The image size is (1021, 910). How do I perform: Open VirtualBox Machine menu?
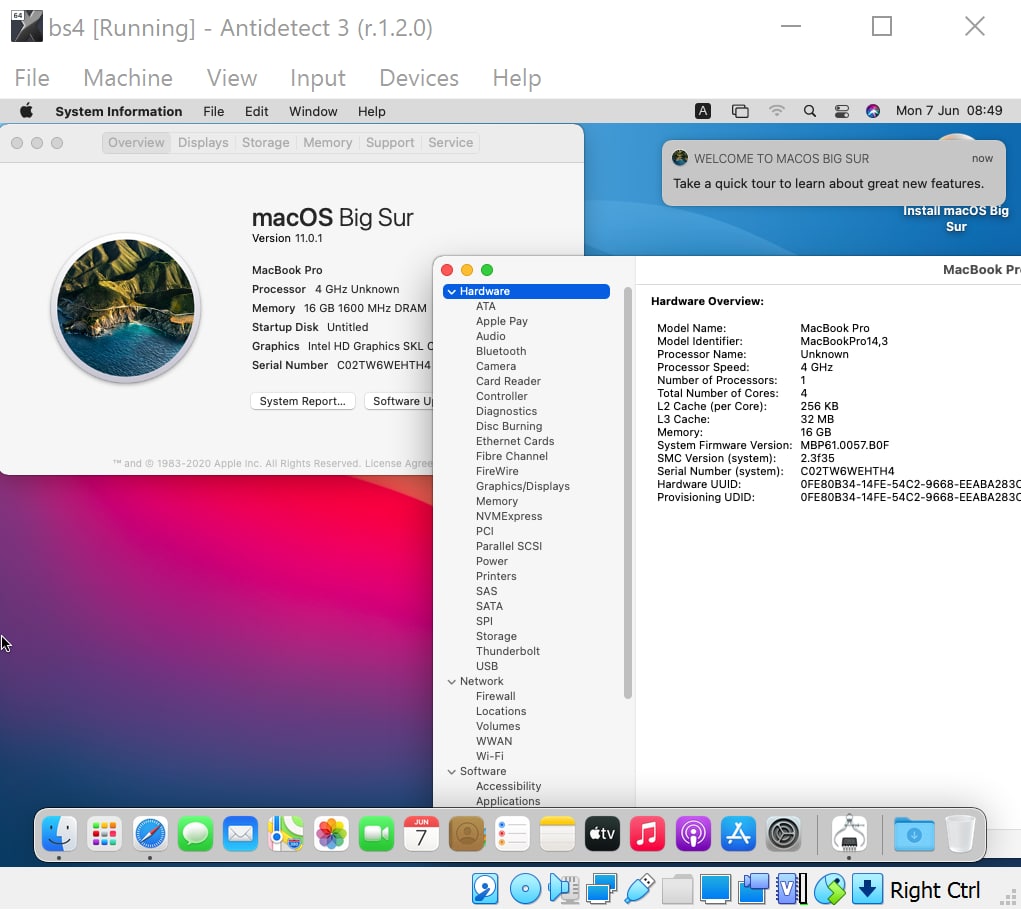128,78
